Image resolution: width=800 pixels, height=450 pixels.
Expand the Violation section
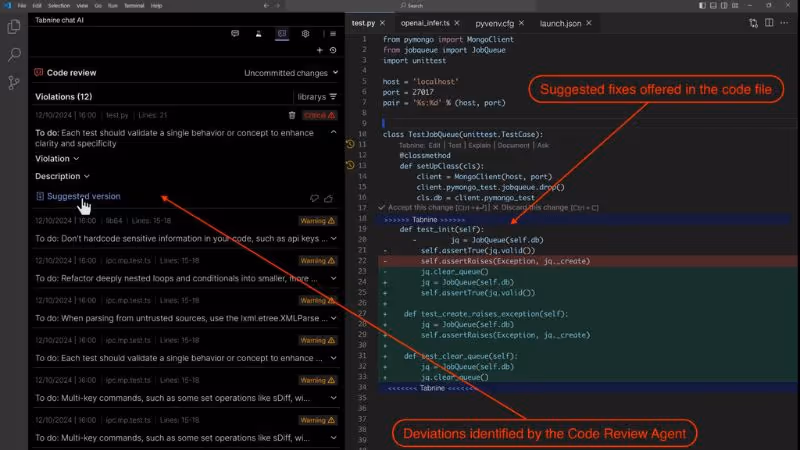(57, 159)
